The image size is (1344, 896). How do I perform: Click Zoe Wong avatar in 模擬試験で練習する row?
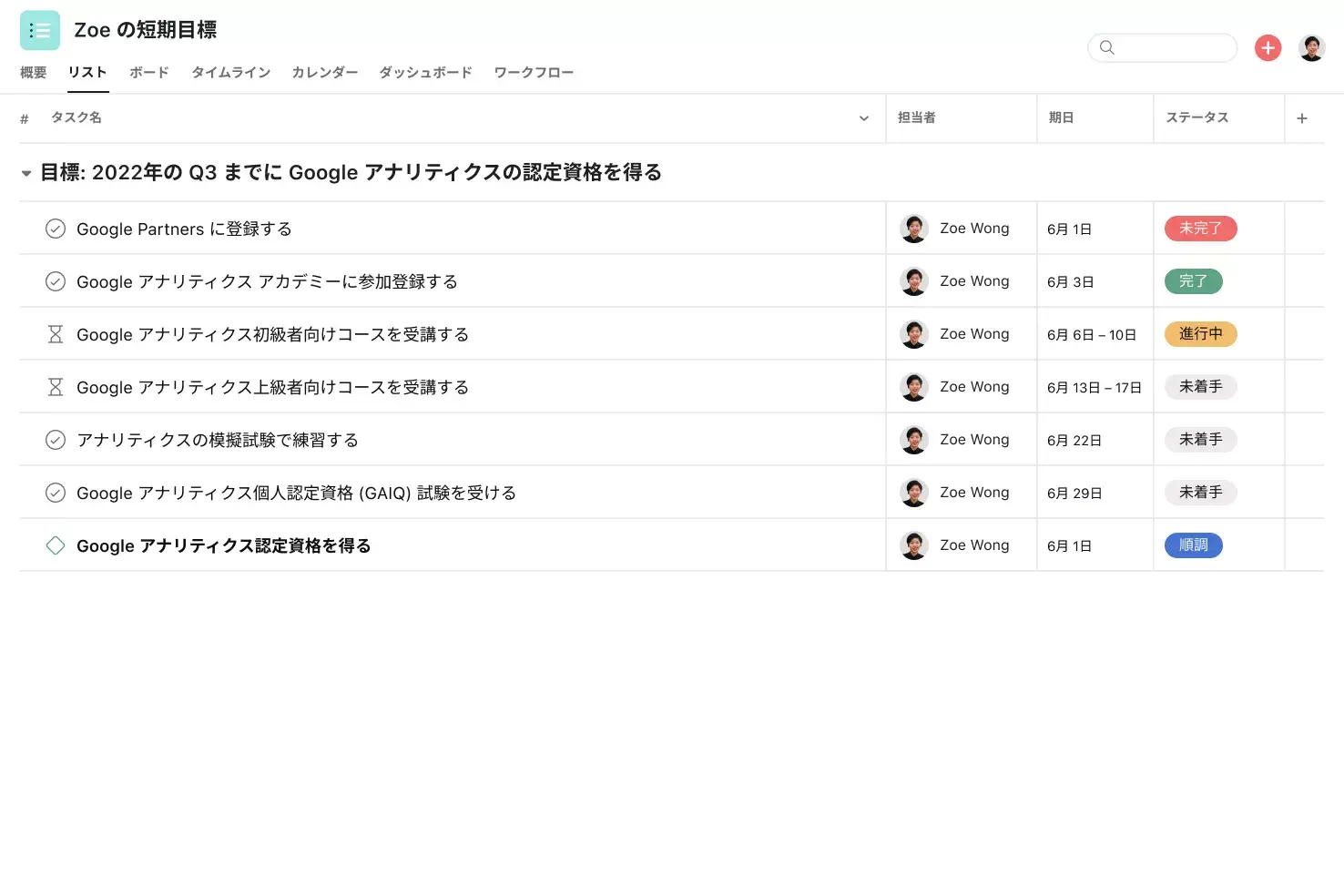(914, 440)
